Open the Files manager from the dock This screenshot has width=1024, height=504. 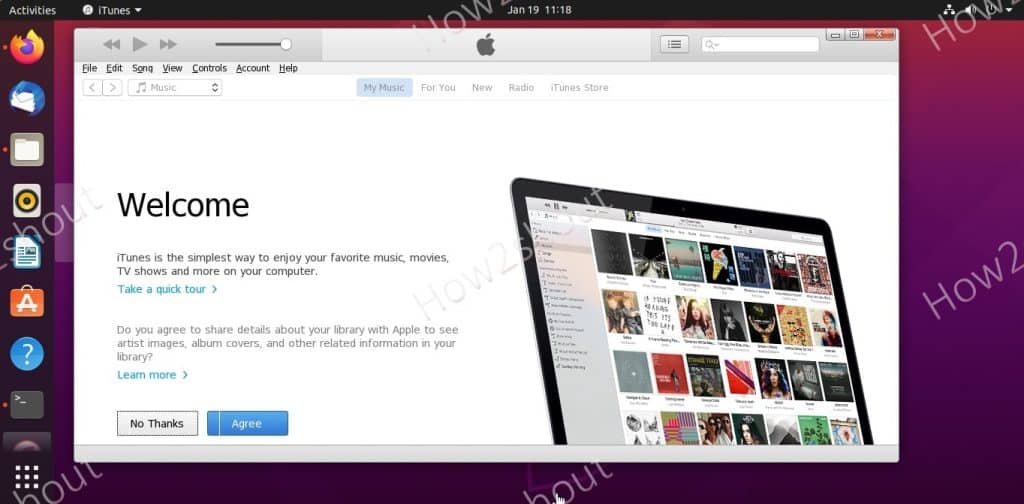pos(27,149)
